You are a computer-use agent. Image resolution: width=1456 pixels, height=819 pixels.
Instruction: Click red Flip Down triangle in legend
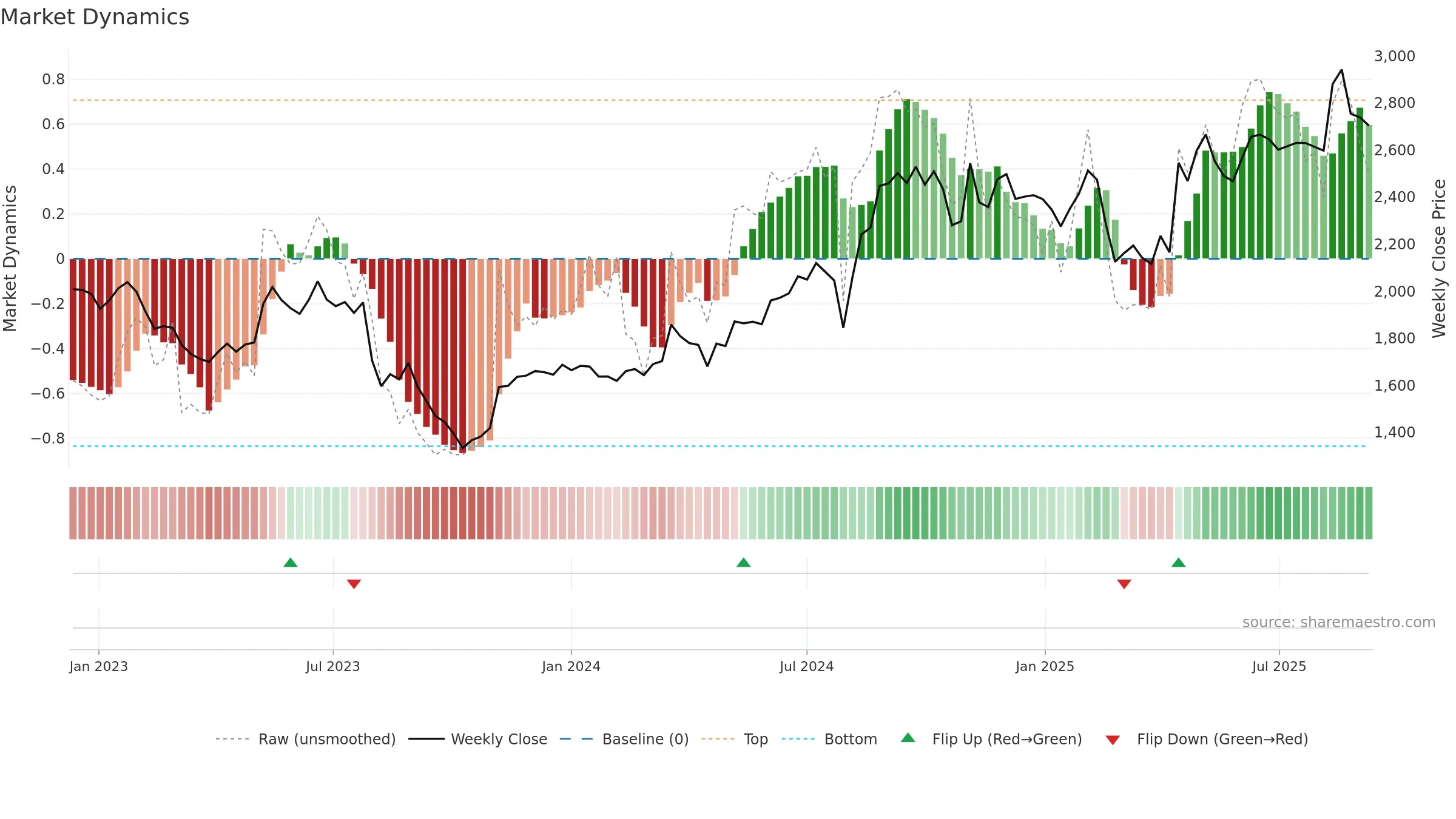(x=1113, y=740)
